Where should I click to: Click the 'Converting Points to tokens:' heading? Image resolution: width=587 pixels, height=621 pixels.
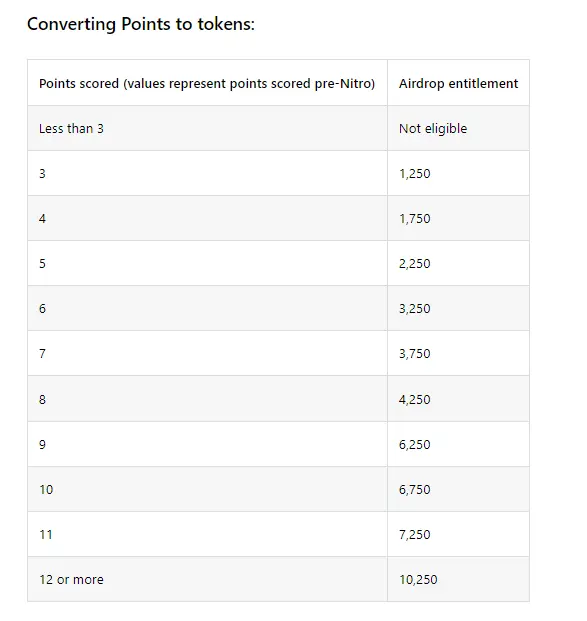pos(141,24)
